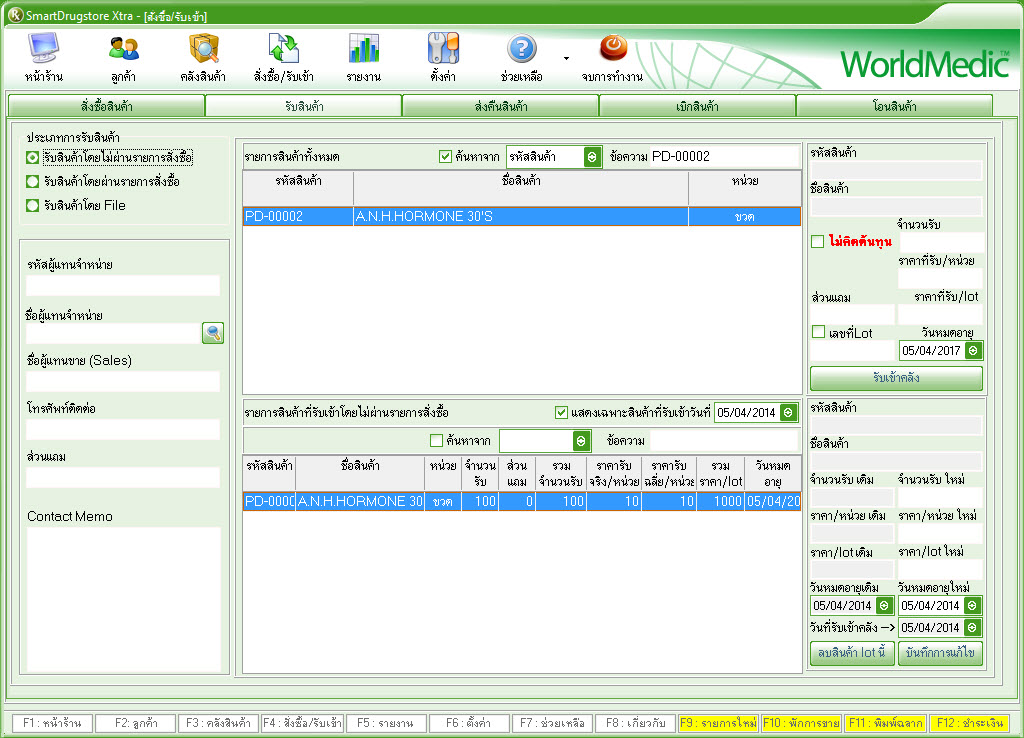1024x738 pixels.
Task: Toggle the ไม่คิดต้นทุน checkbox
Action: pyautogui.click(x=818, y=242)
